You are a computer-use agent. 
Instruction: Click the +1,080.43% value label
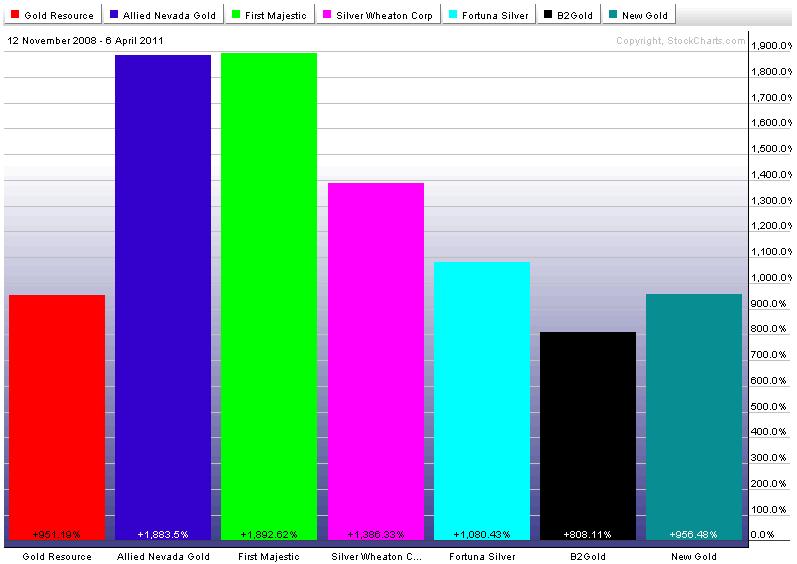[482, 535]
